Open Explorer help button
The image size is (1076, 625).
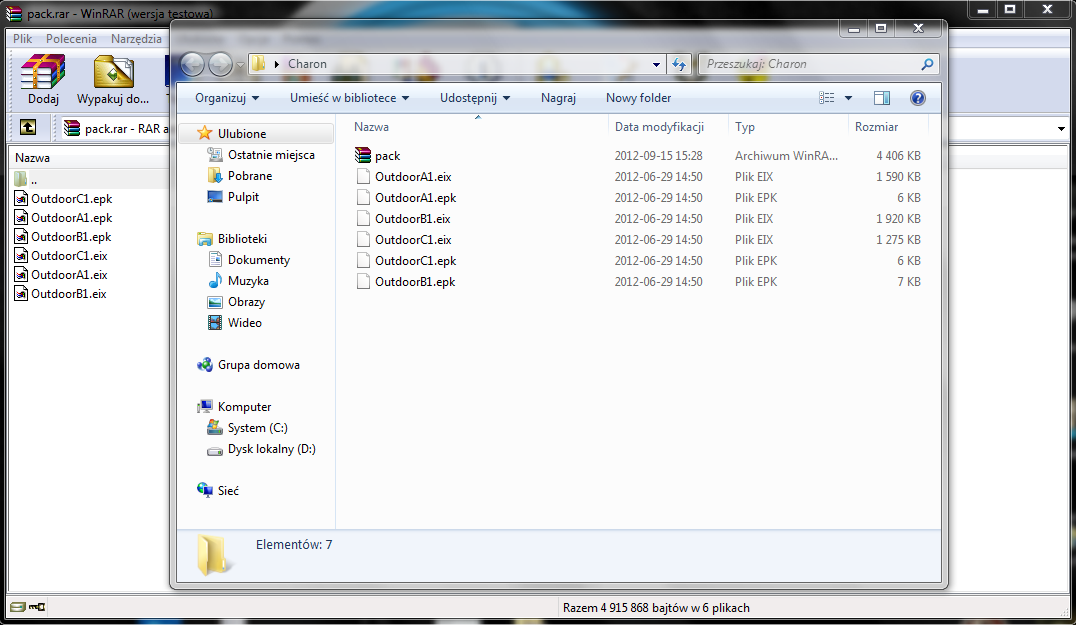pyautogui.click(x=917, y=98)
